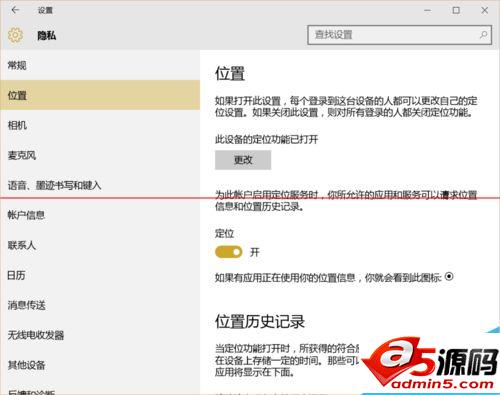500x395 pixels.
Task: Close the settings window
Action: pyautogui.click(x=485, y=10)
